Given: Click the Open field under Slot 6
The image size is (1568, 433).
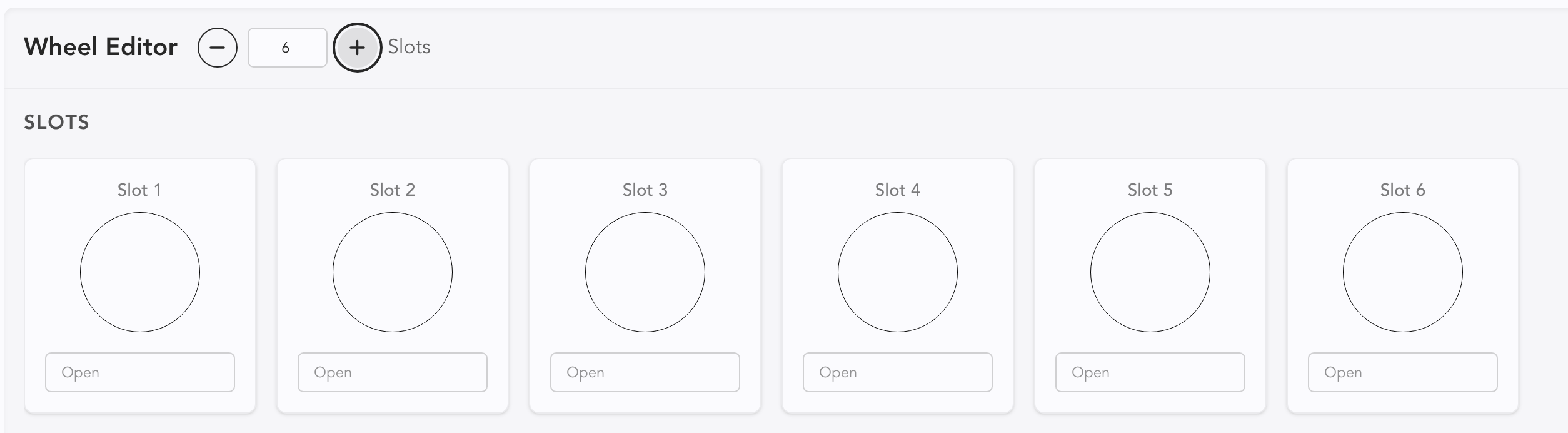Looking at the screenshot, I should point(1403,372).
